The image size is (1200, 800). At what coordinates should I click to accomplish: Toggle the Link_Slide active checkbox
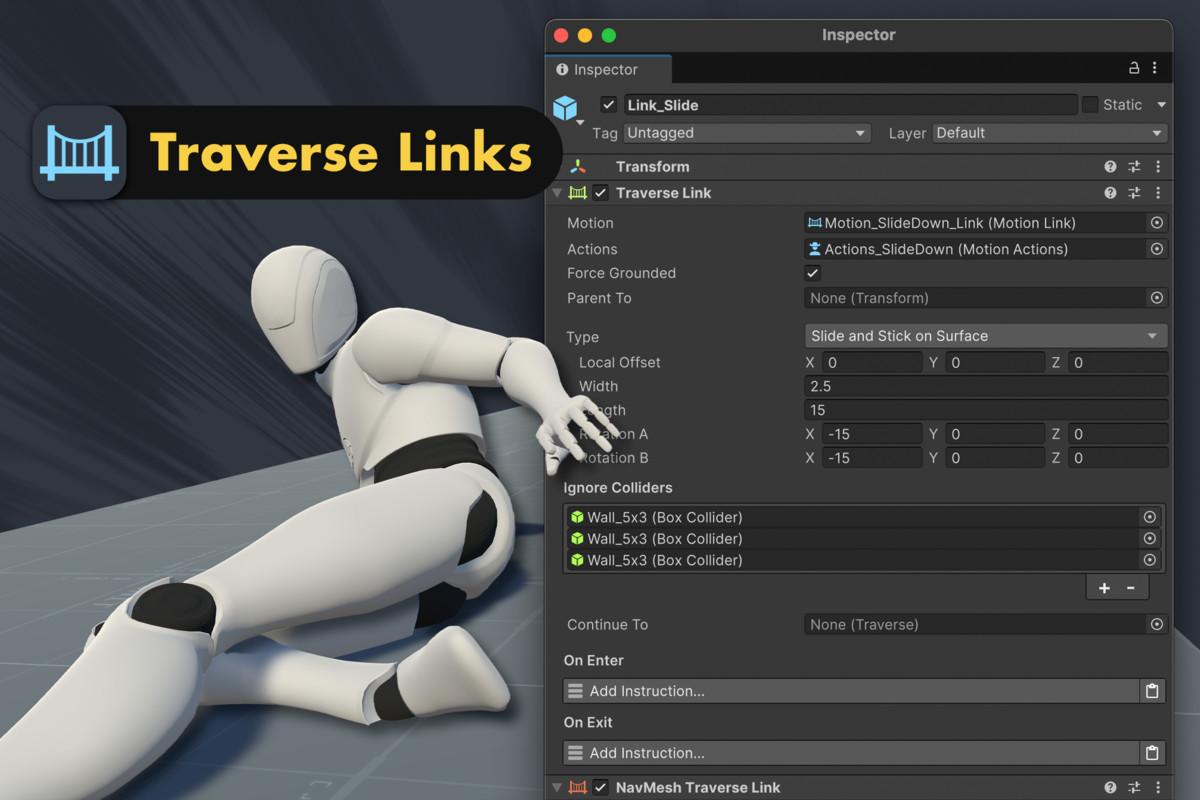(608, 104)
